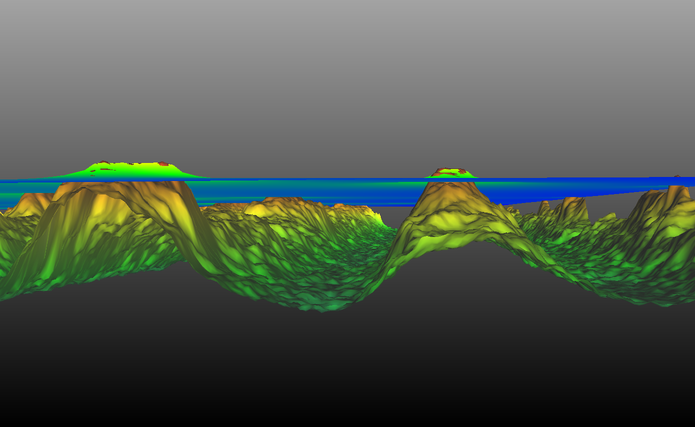
Task: Click the red spots atop the small right cap
Action: 450,170
